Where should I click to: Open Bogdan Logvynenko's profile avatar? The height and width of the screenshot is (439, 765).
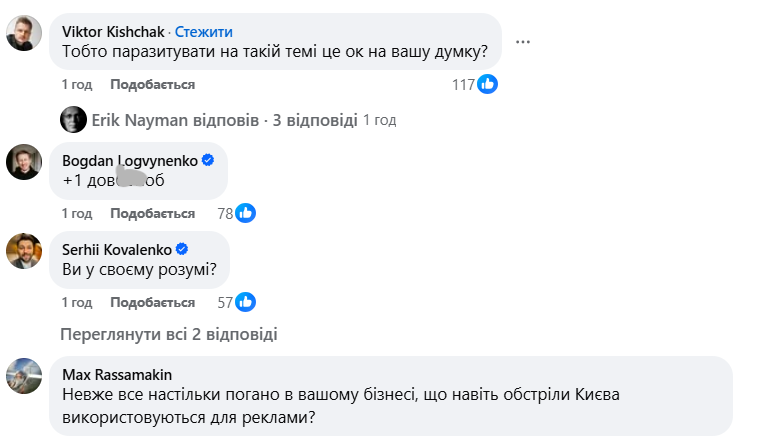(x=24, y=162)
